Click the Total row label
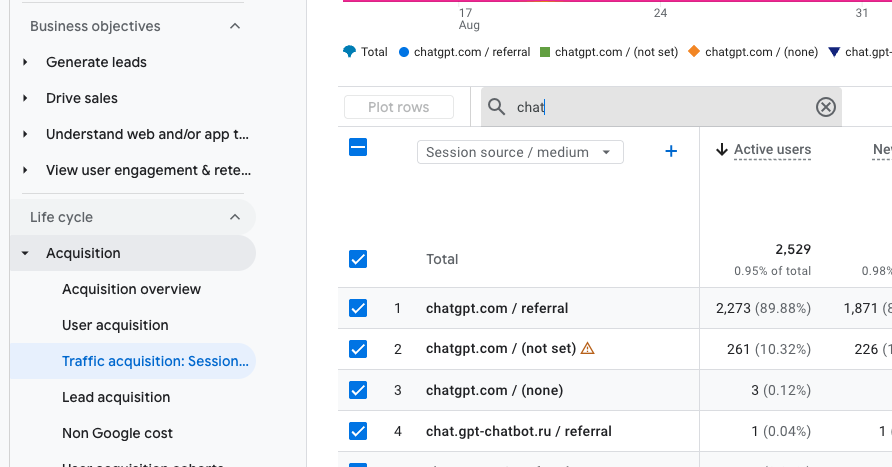892x467 pixels. (442, 259)
